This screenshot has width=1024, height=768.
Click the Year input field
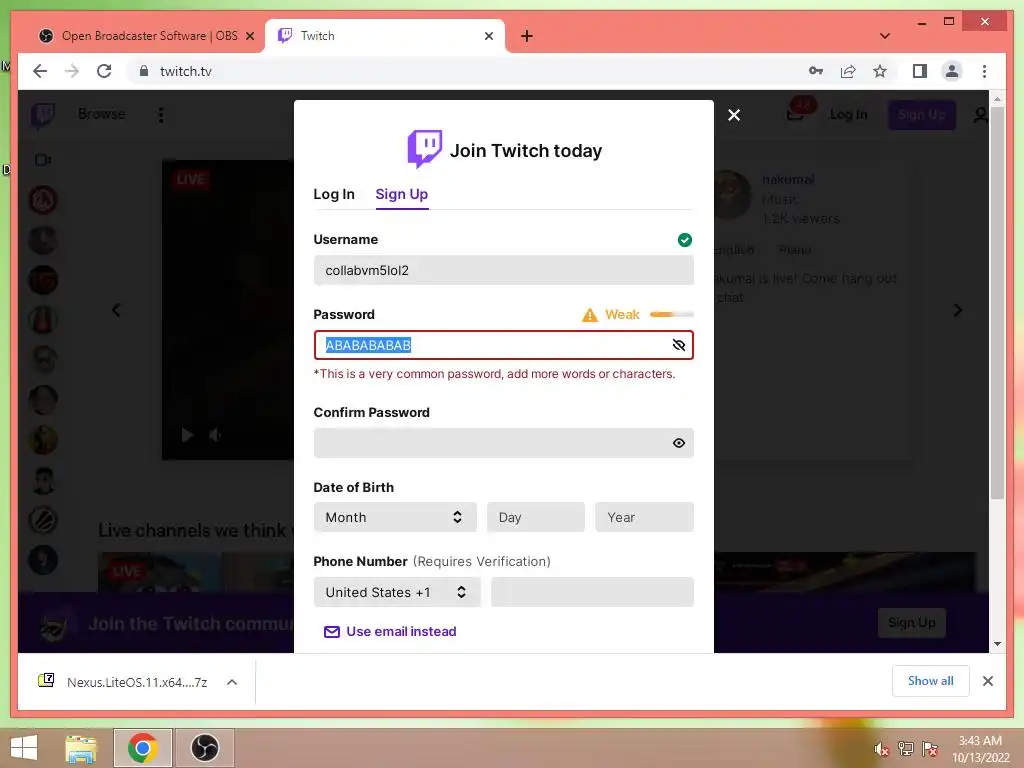pos(644,517)
